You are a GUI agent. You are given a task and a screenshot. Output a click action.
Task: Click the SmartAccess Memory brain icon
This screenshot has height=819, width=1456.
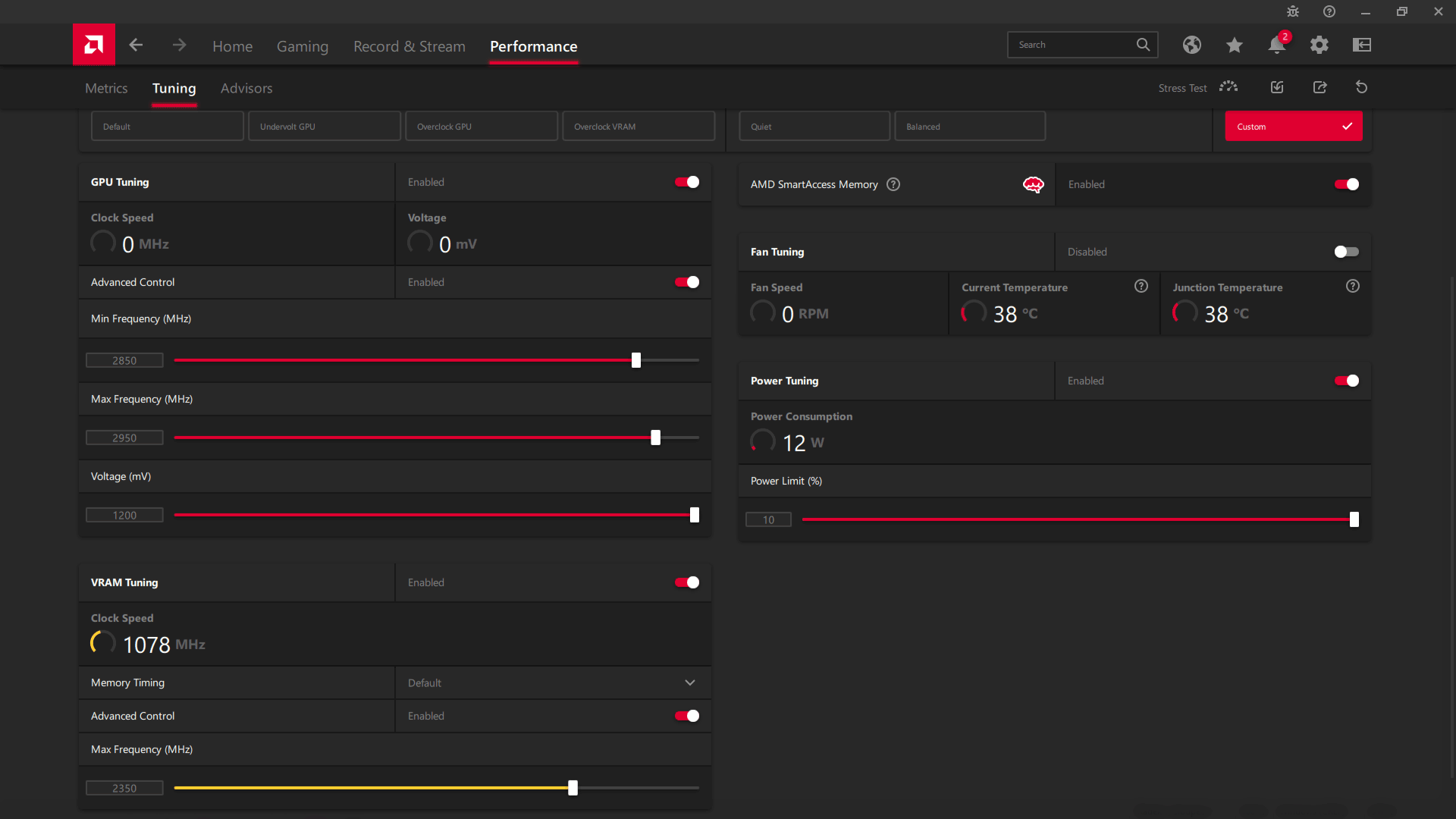(1033, 184)
